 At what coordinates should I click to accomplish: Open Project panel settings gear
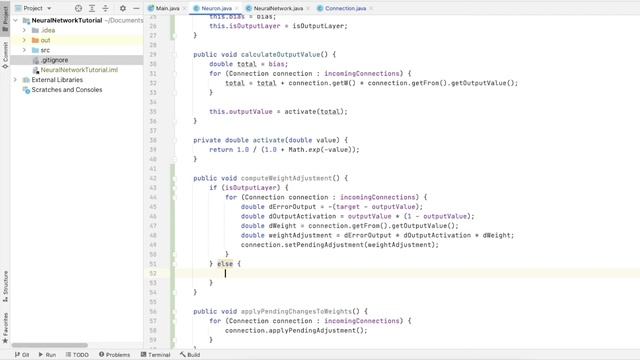pos(122,8)
